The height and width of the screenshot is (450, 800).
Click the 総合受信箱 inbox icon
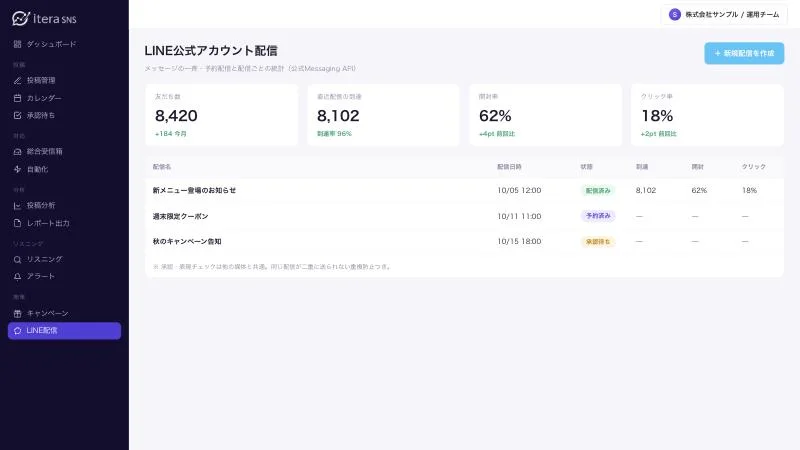tap(17, 152)
